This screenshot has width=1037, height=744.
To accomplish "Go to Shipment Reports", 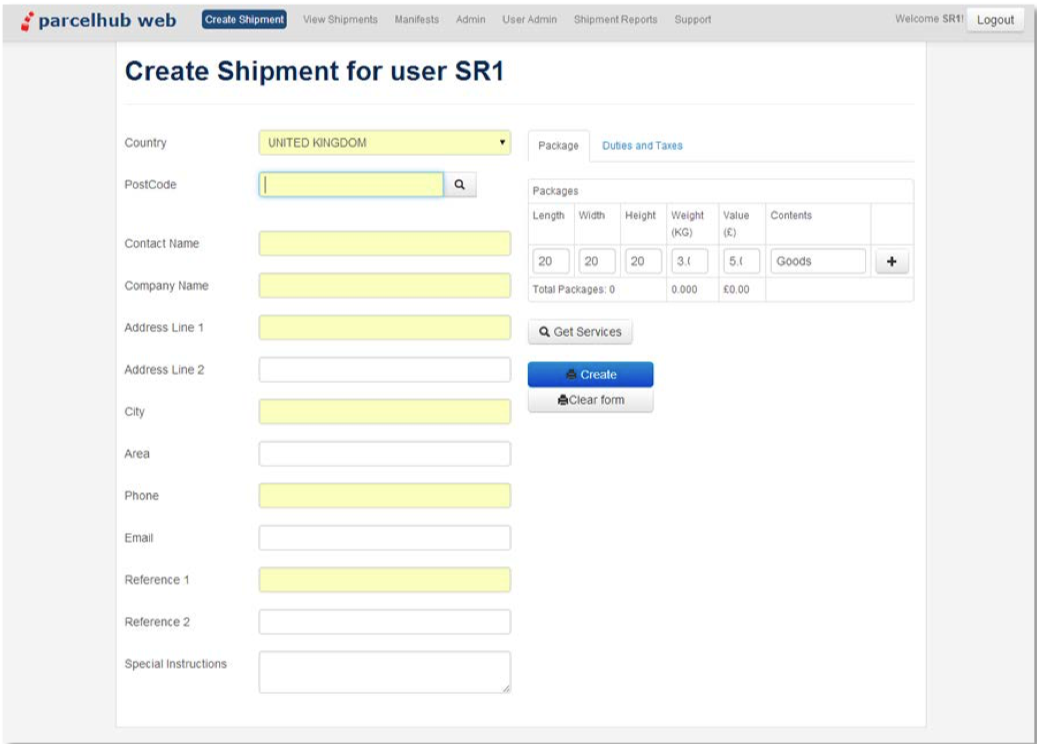I will coord(616,20).
